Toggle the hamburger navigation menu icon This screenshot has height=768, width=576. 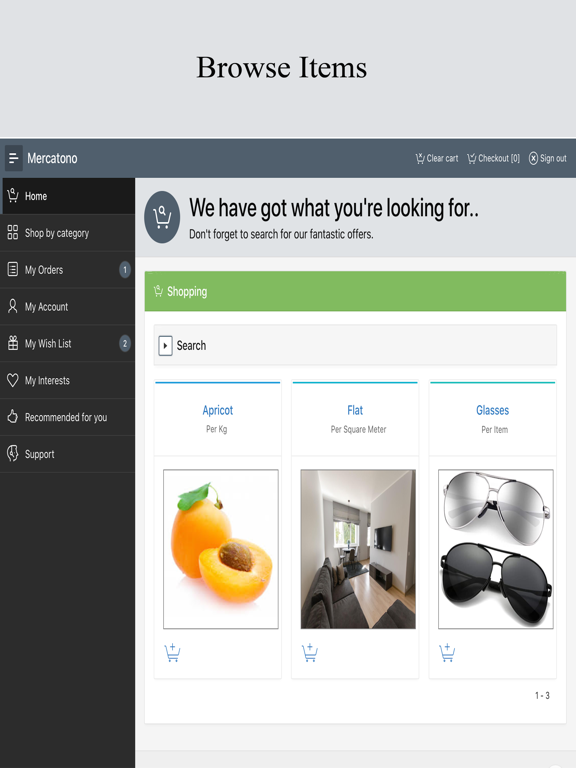(13, 158)
